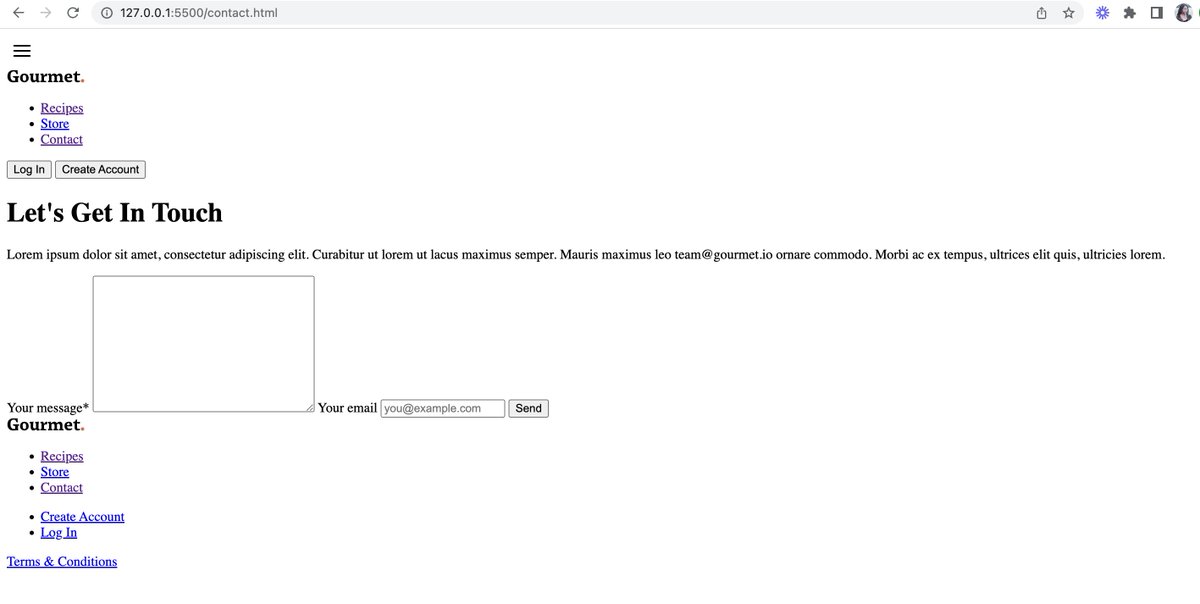The image size is (1200, 604).
Task: Grab the textarea resize handle corner
Action: point(310,407)
